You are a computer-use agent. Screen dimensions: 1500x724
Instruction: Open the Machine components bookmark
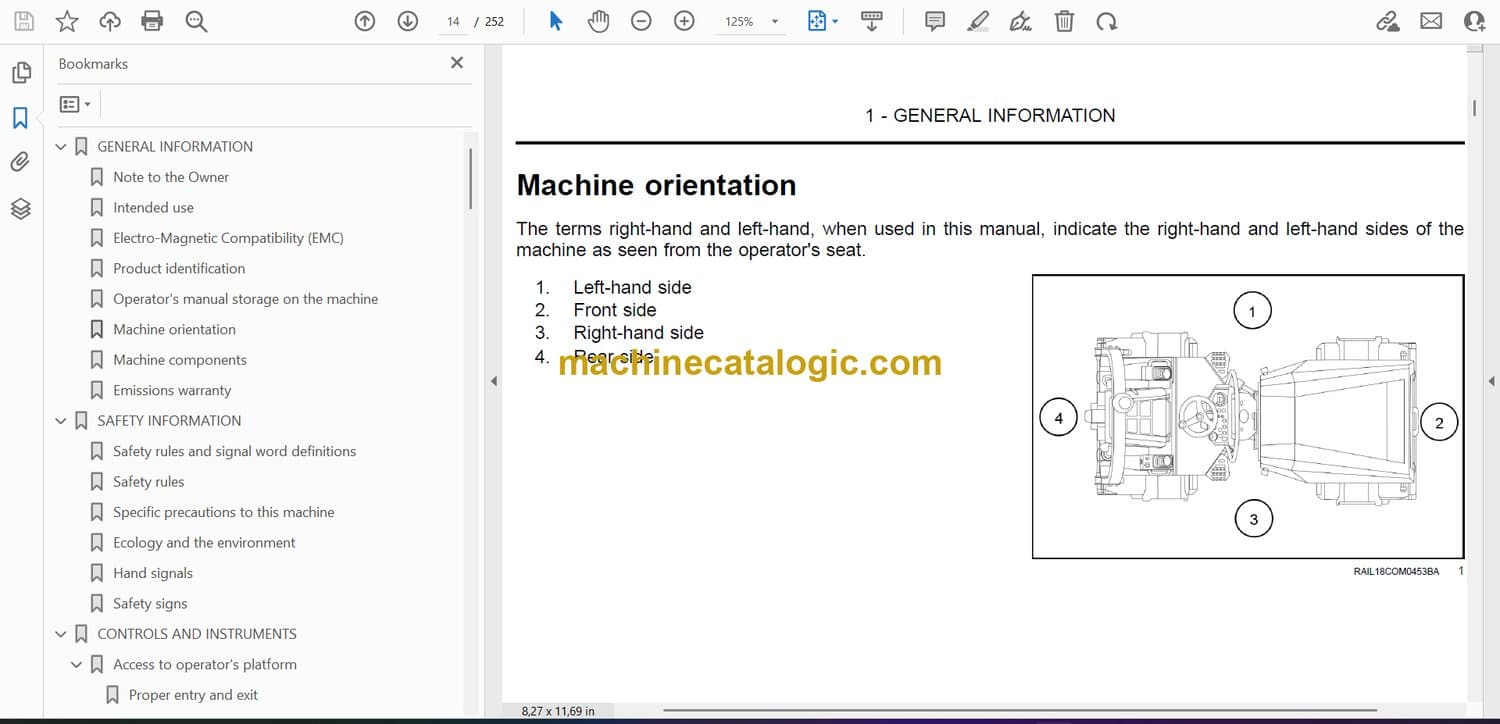[x=179, y=360]
